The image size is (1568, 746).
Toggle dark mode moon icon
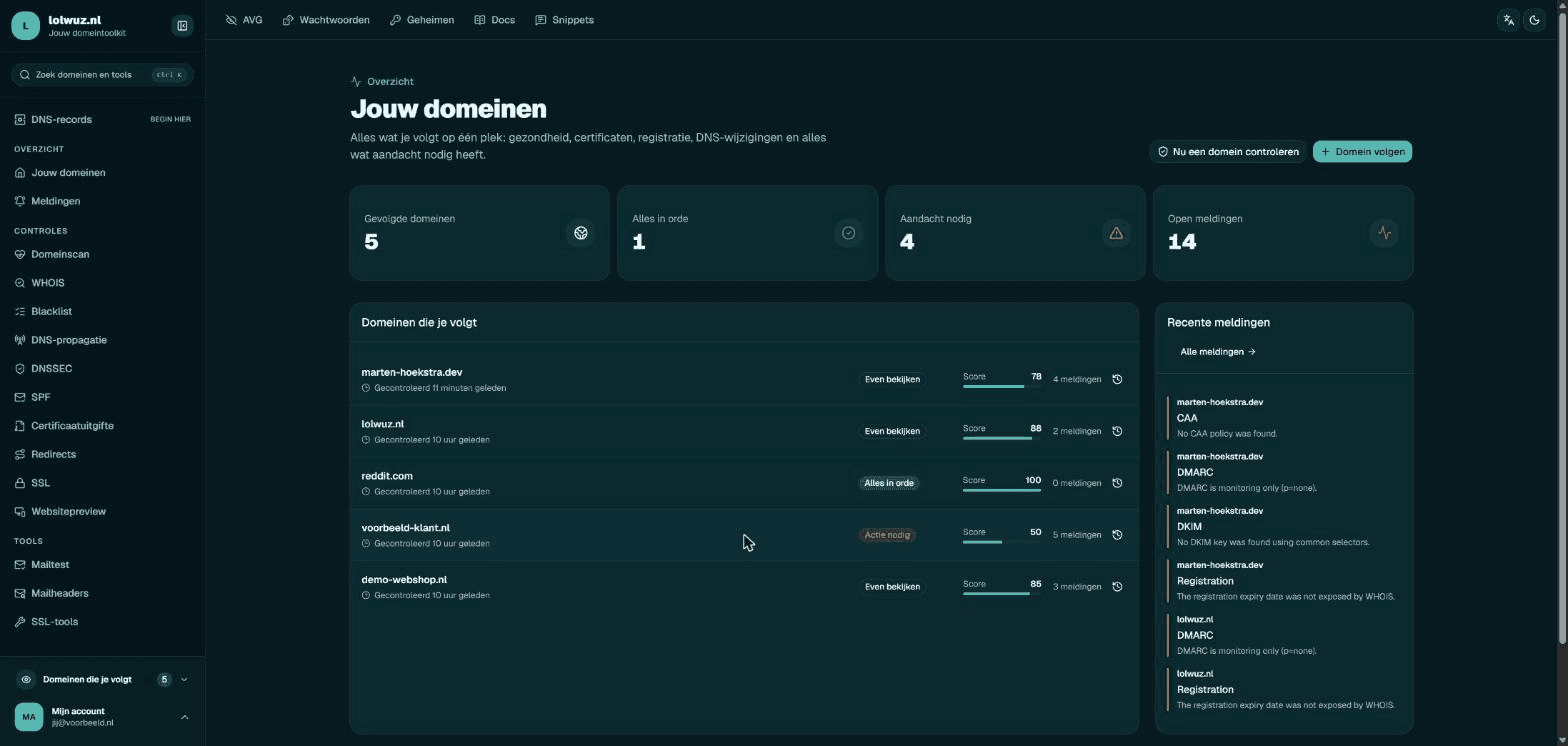(1535, 20)
